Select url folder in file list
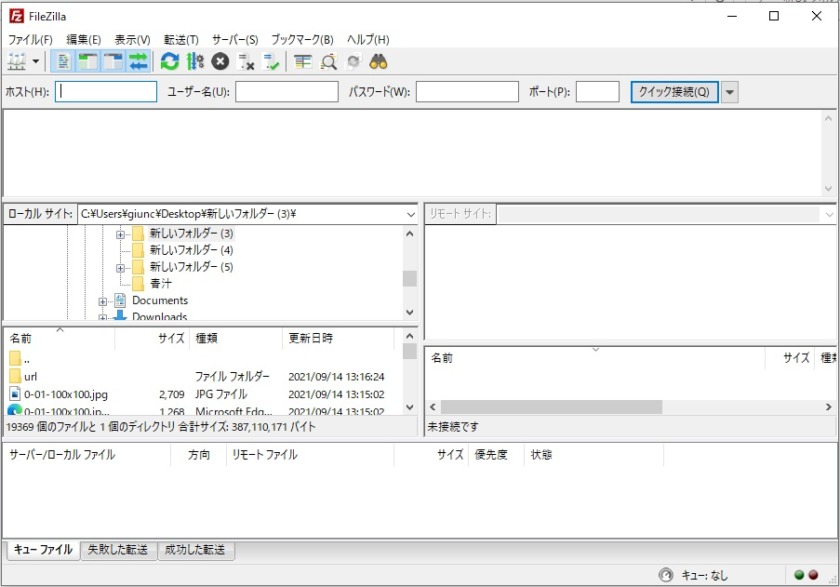The image size is (840, 587). click(x=204, y=377)
